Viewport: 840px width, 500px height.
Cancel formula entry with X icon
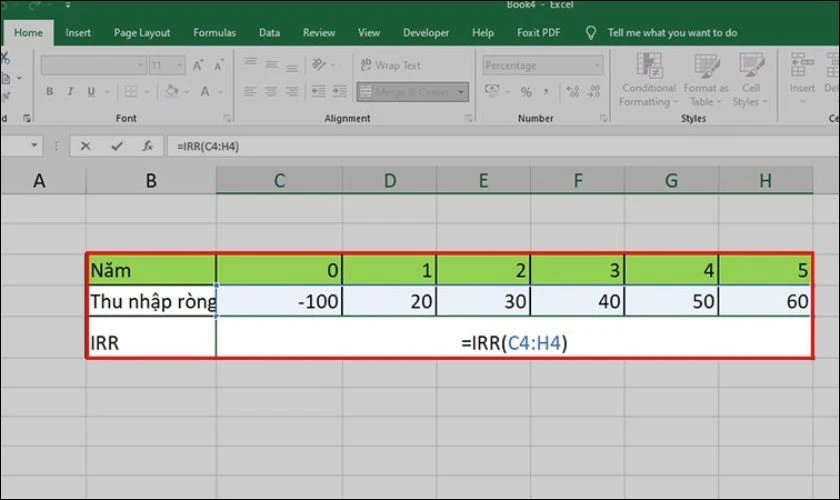[85, 146]
